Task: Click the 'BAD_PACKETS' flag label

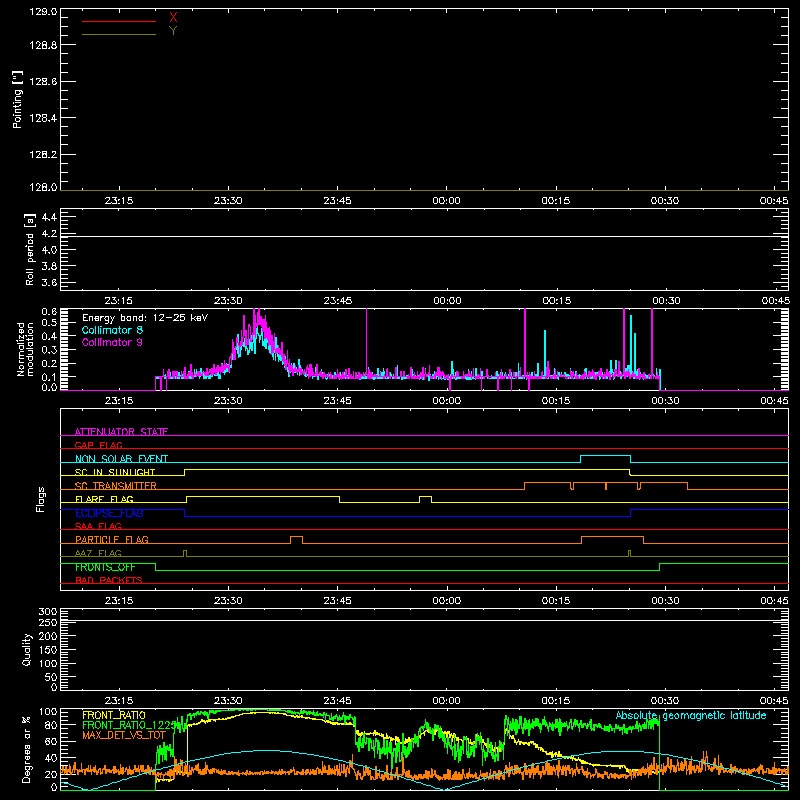Action: (x=109, y=580)
